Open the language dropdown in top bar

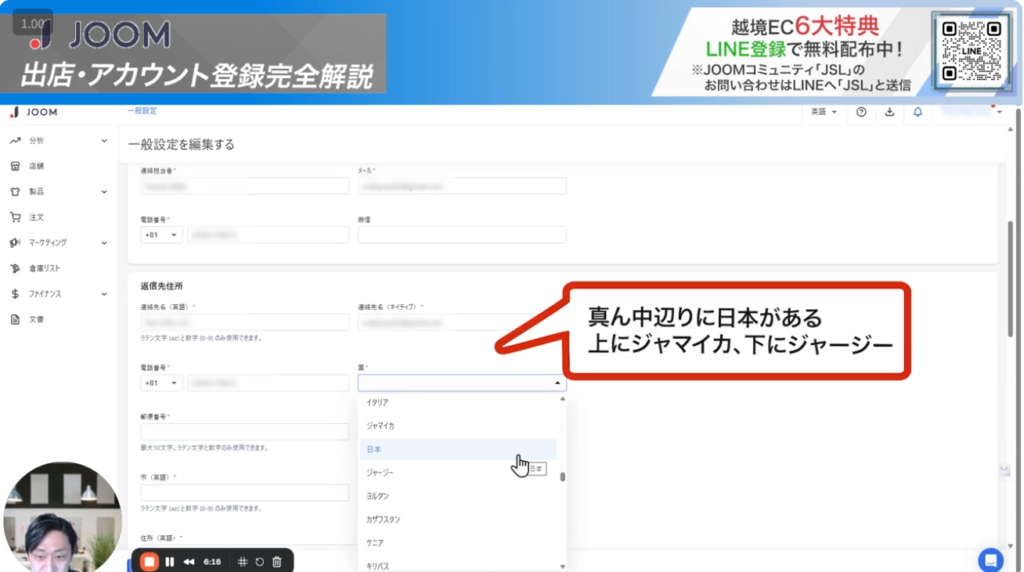tap(824, 112)
